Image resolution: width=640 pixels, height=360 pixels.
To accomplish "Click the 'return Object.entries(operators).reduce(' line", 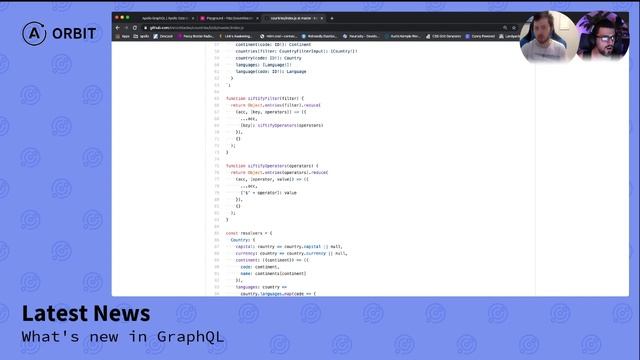I will click(x=279, y=173).
